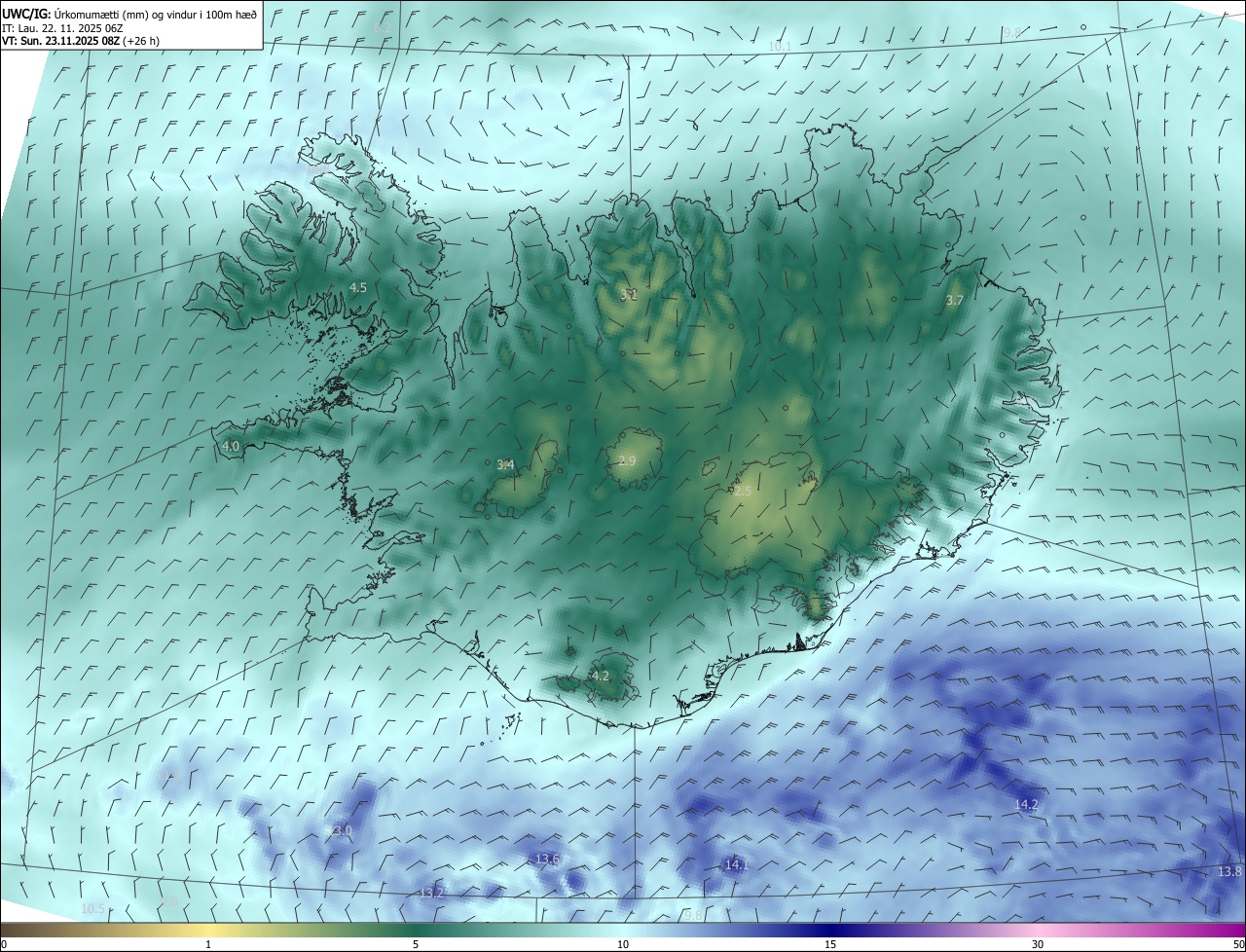Click the 3.1 value in north Iceland
This screenshot has height=952, width=1246.
(x=629, y=294)
